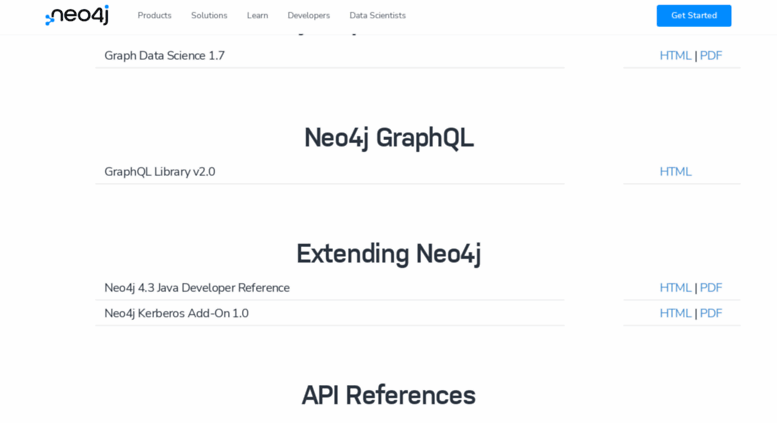Screen dimensions: 777x423
Task: Click Neo4j 4.3 Java Developer Reference text
Action: pos(197,288)
